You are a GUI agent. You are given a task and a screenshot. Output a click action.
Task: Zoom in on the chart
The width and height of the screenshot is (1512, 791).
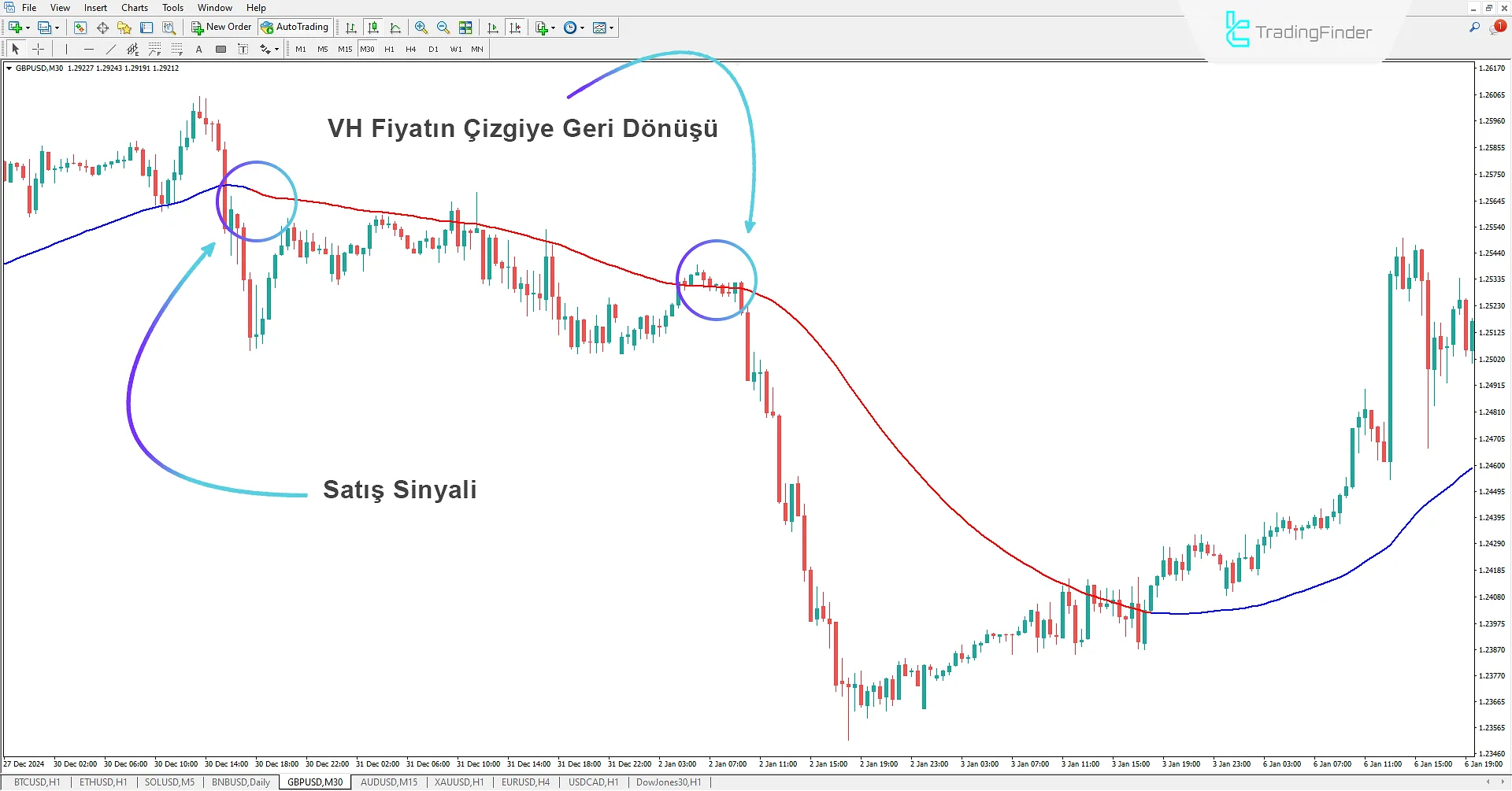click(421, 28)
